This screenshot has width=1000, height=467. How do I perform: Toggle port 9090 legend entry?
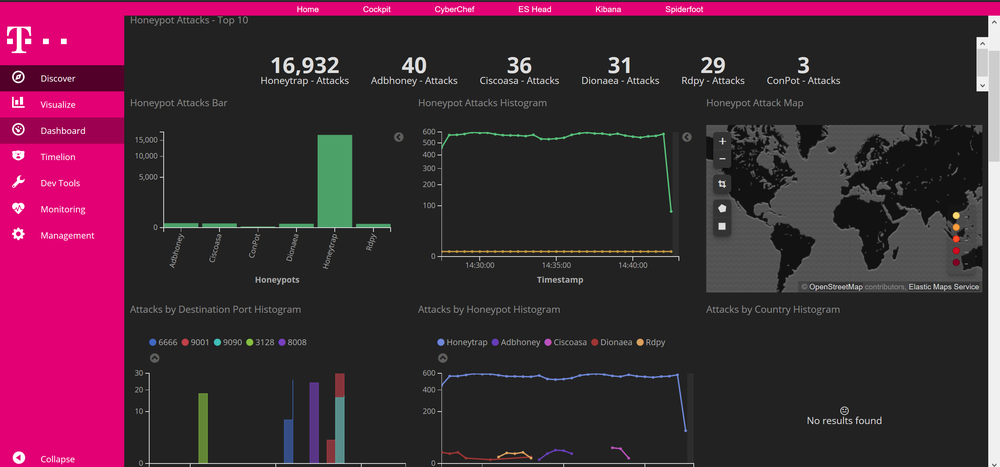tap(228, 342)
